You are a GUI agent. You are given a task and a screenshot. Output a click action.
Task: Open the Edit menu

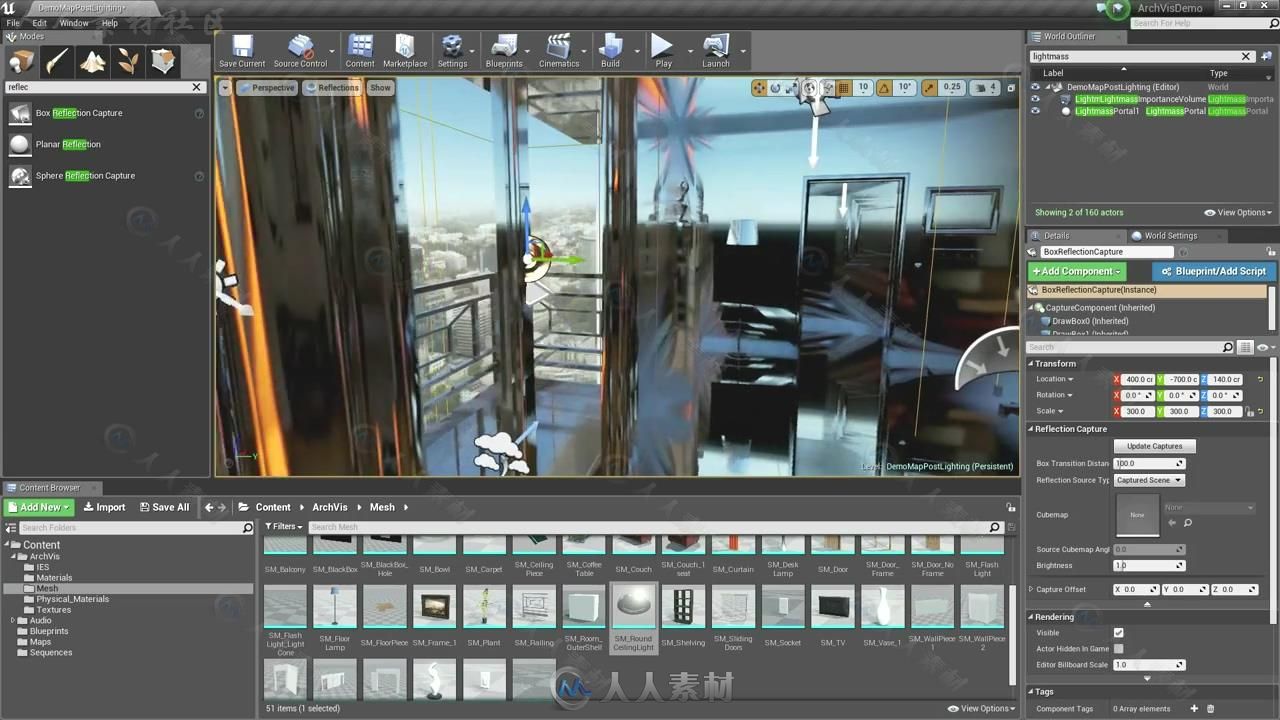pyautogui.click(x=39, y=23)
